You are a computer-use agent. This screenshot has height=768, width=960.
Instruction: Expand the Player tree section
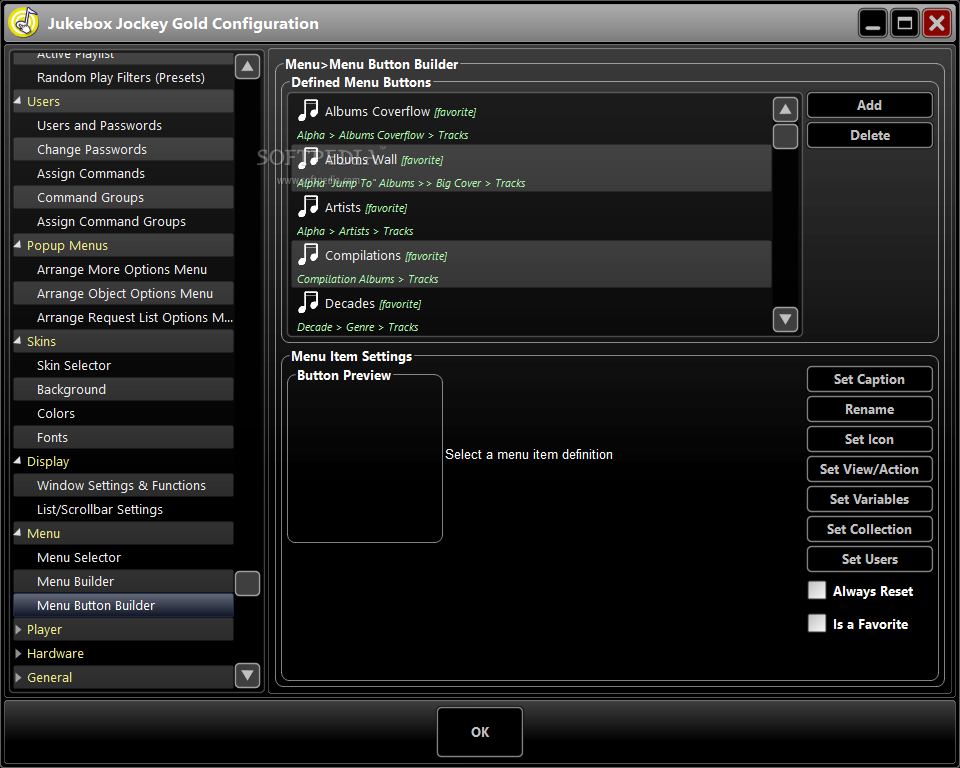(x=18, y=629)
